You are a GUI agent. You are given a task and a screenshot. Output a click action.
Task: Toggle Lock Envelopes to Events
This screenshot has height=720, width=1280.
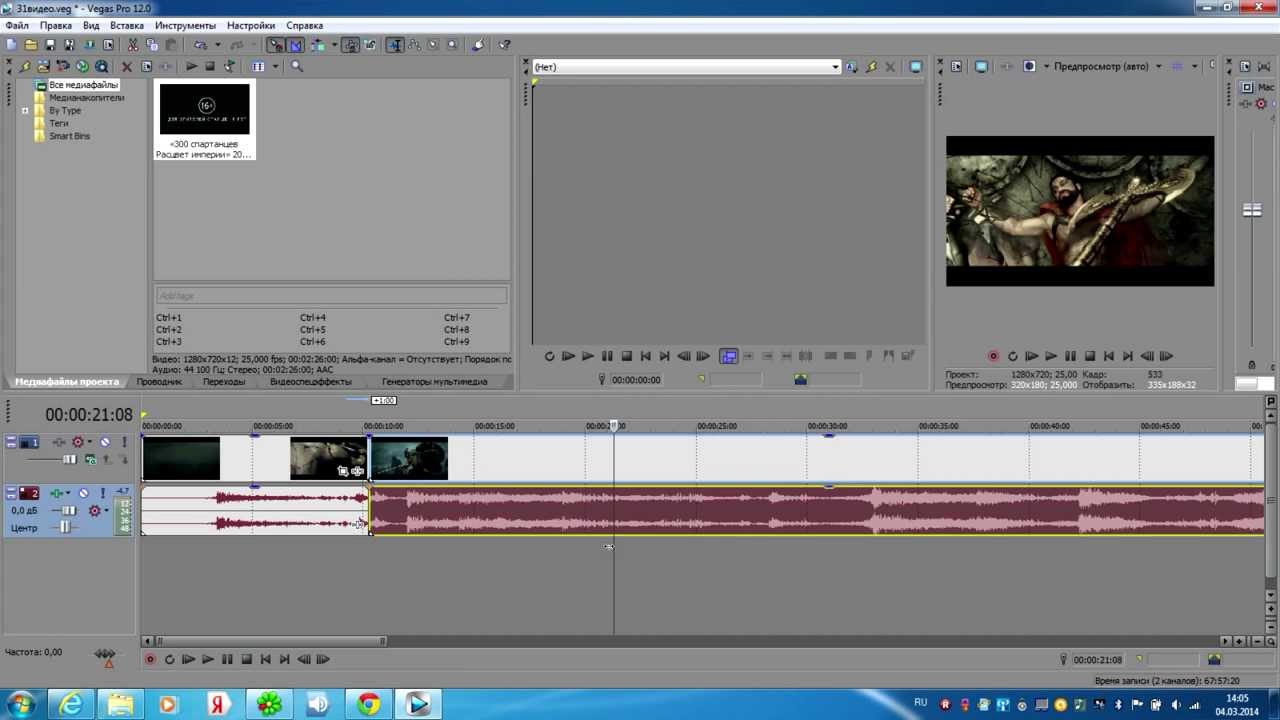coord(351,45)
